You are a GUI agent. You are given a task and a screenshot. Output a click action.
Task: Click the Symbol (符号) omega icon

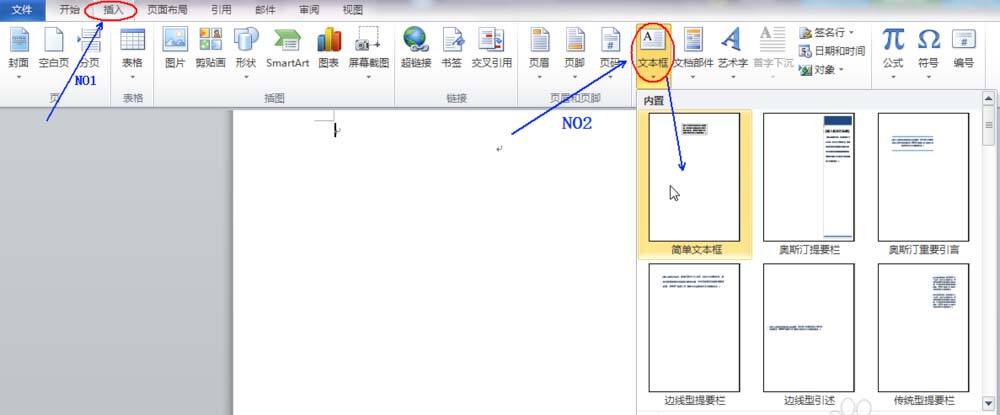[929, 40]
